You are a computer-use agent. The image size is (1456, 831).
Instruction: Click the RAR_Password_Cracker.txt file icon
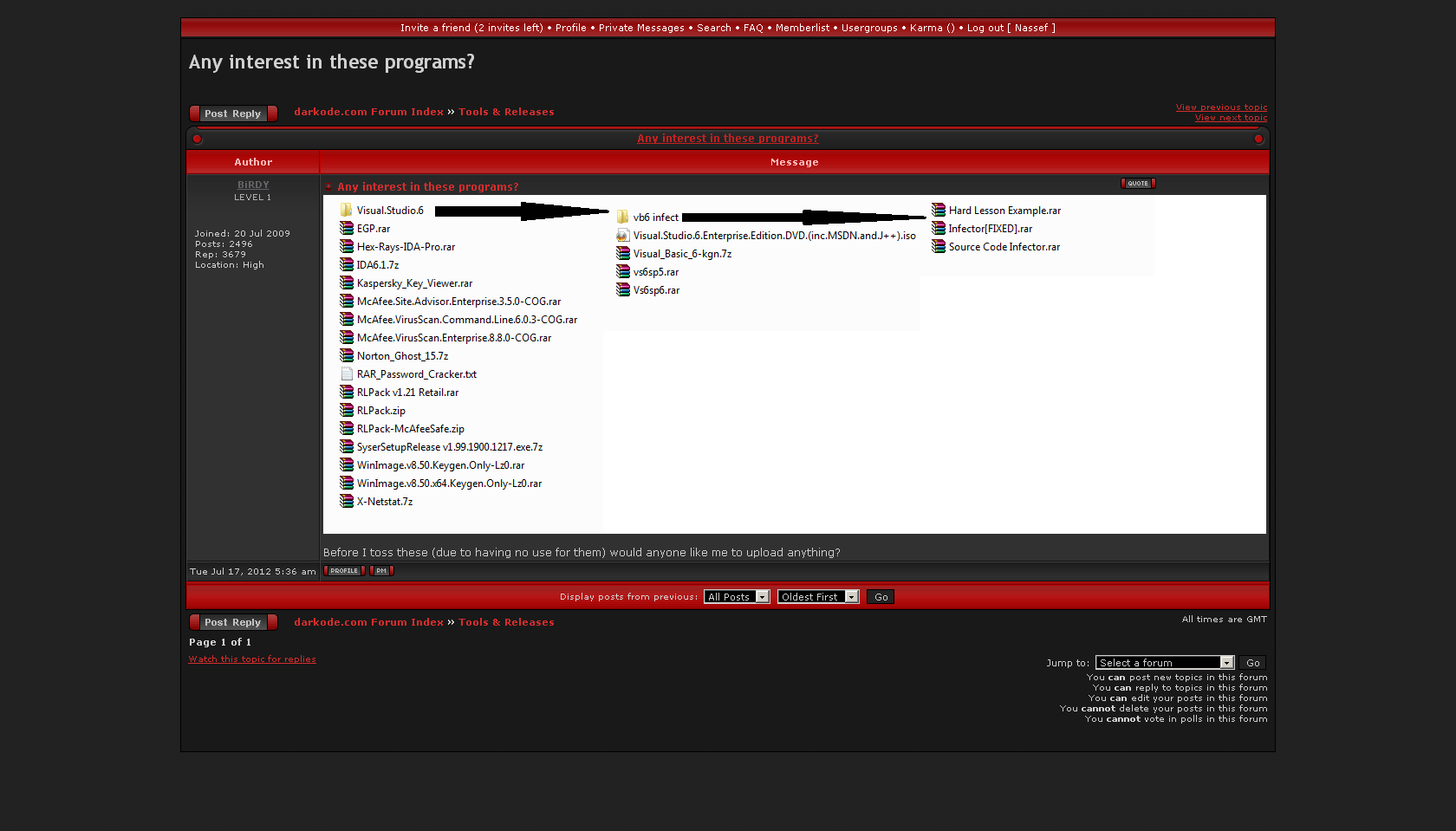[x=347, y=374]
